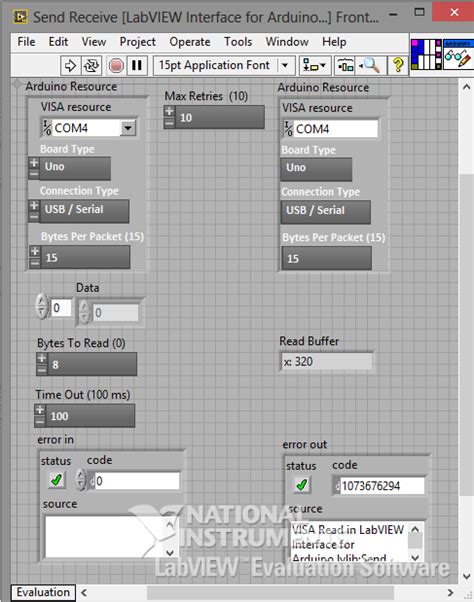Click the Abort Execution stop button
The image size is (474, 602).
pyautogui.click(x=116, y=66)
